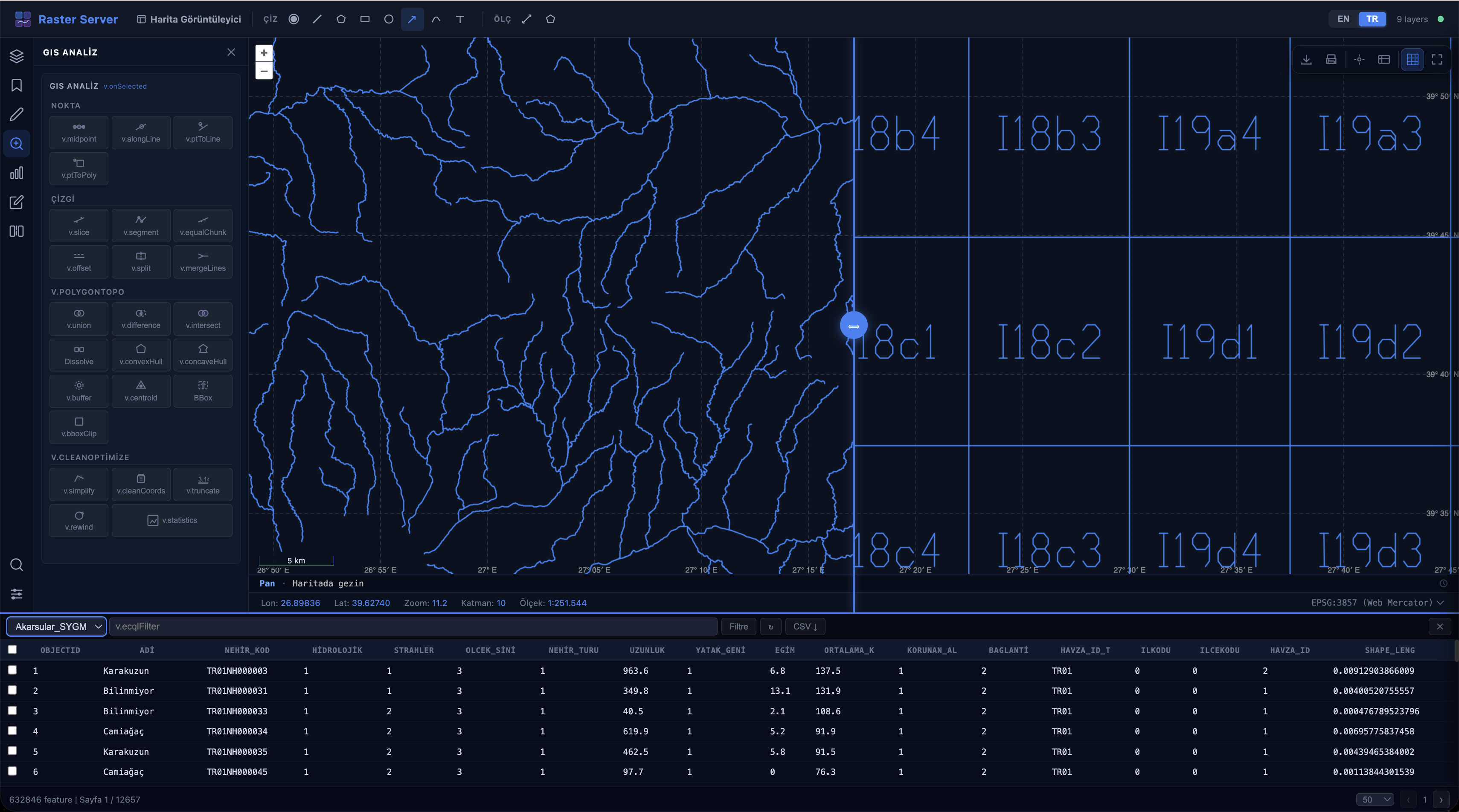
Task: Select the polygon draw tool in toolbar
Action: point(341,19)
